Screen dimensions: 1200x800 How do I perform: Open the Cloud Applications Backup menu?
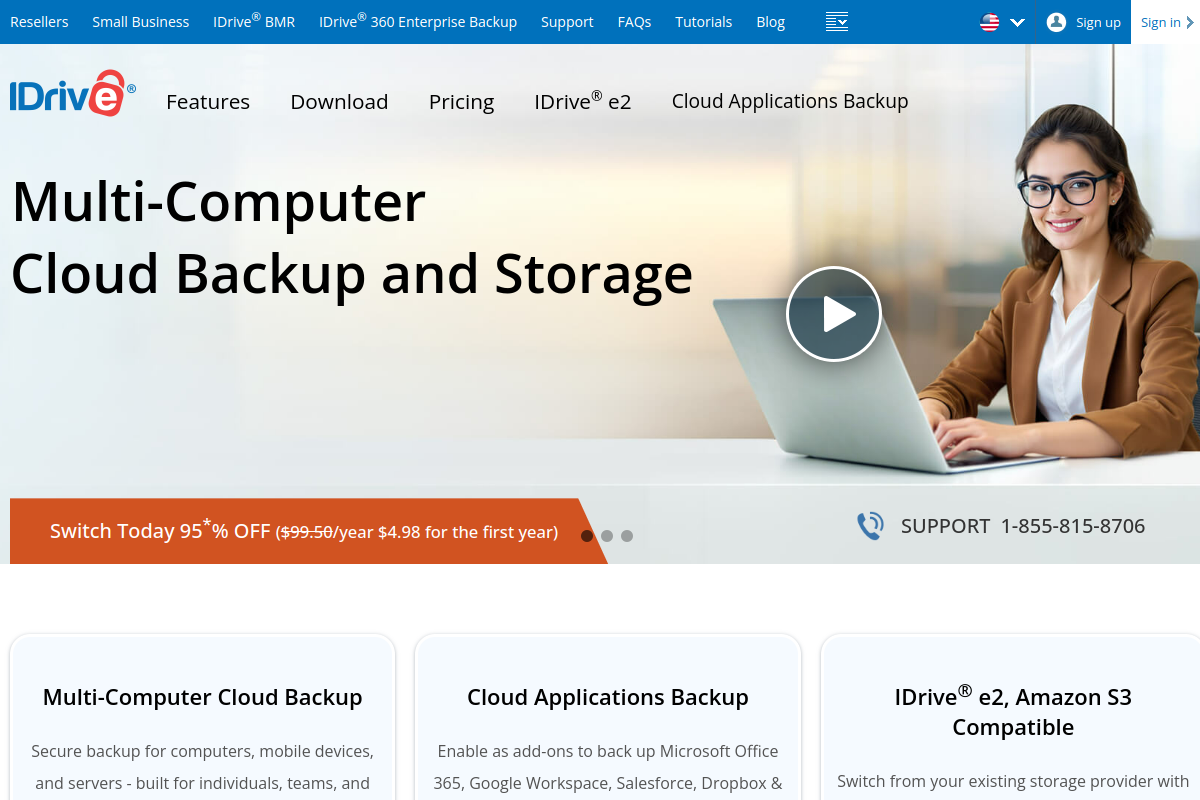click(790, 101)
